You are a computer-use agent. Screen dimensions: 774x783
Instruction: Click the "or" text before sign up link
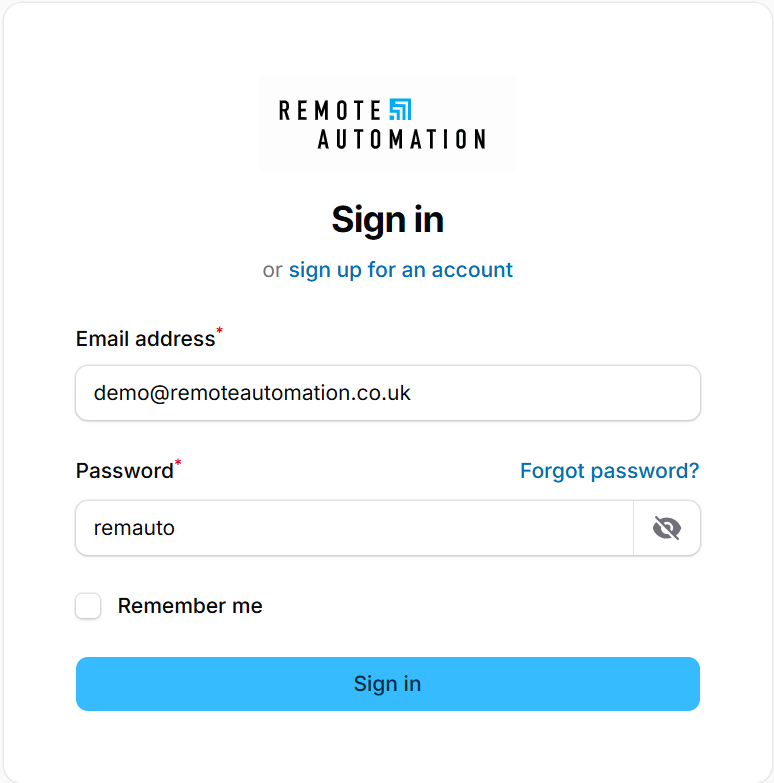click(272, 270)
